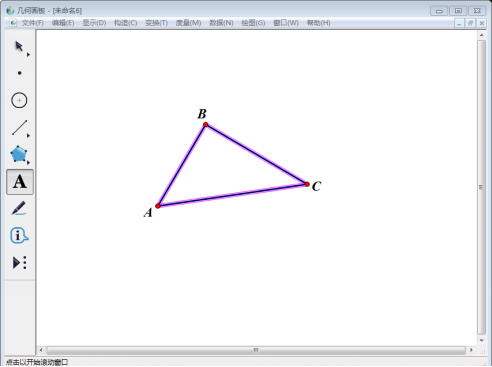The height and width of the screenshot is (367, 492).
Task: Select the Arrow selection tool
Action: pos(19,46)
